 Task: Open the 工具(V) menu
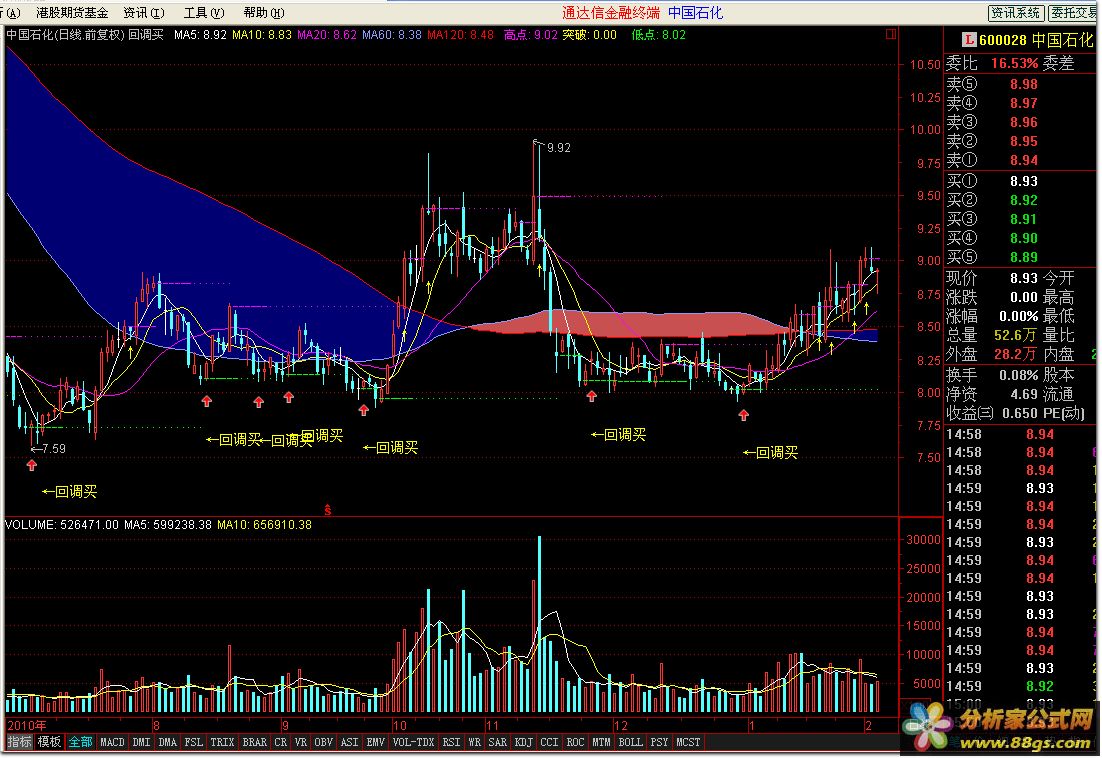tap(204, 13)
